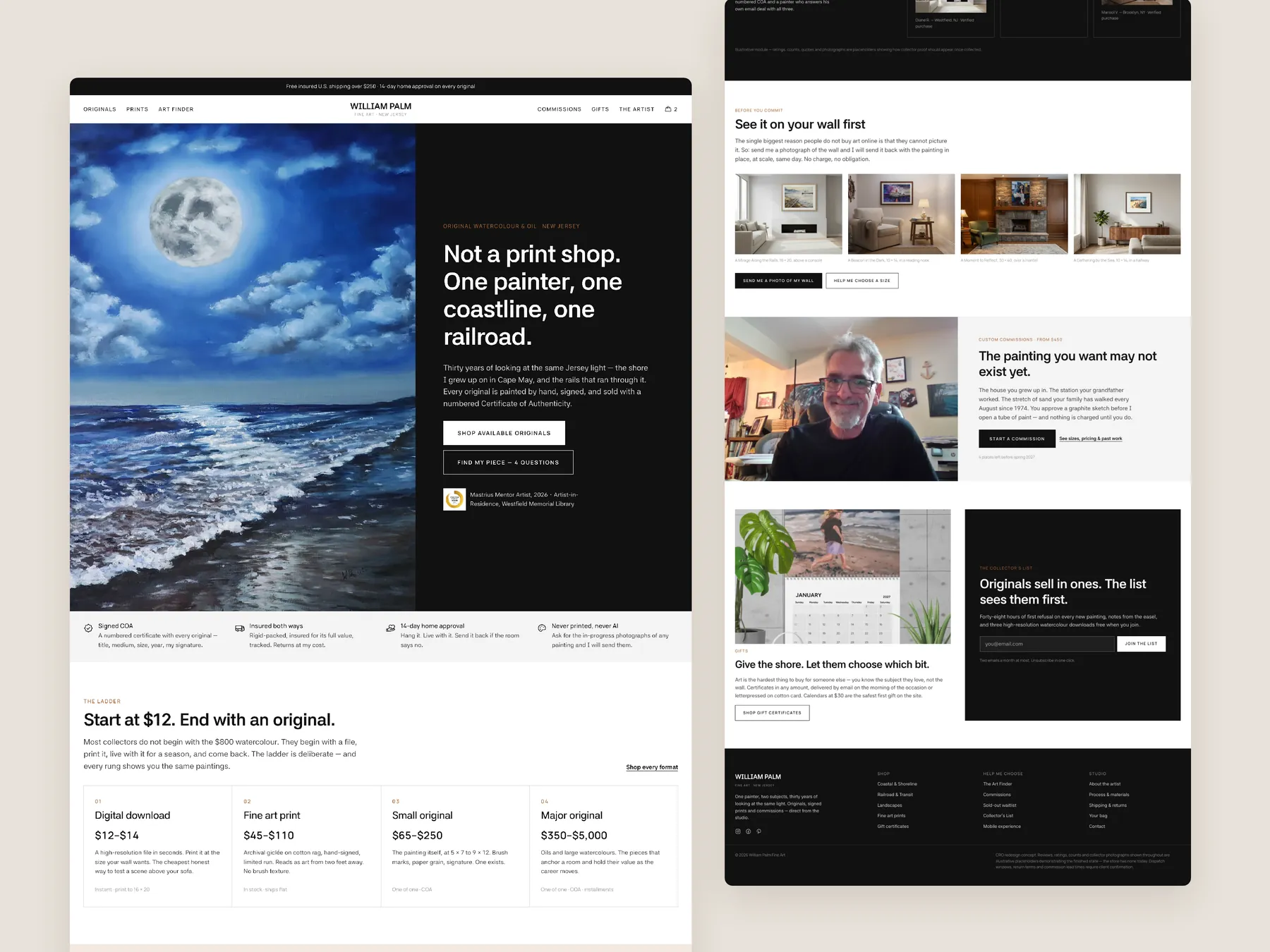
Task: Focus the you@email.com input field
Action: pos(1047,644)
